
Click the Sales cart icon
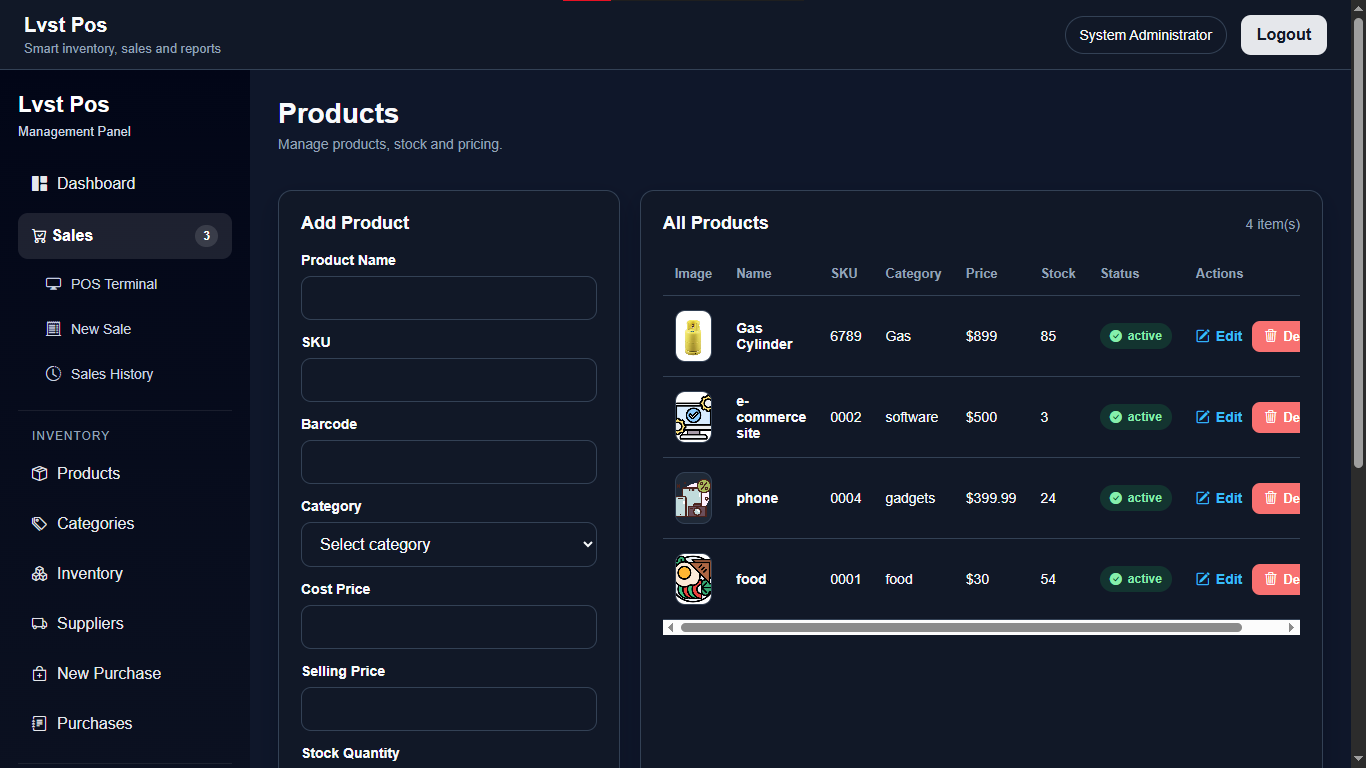pos(39,236)
